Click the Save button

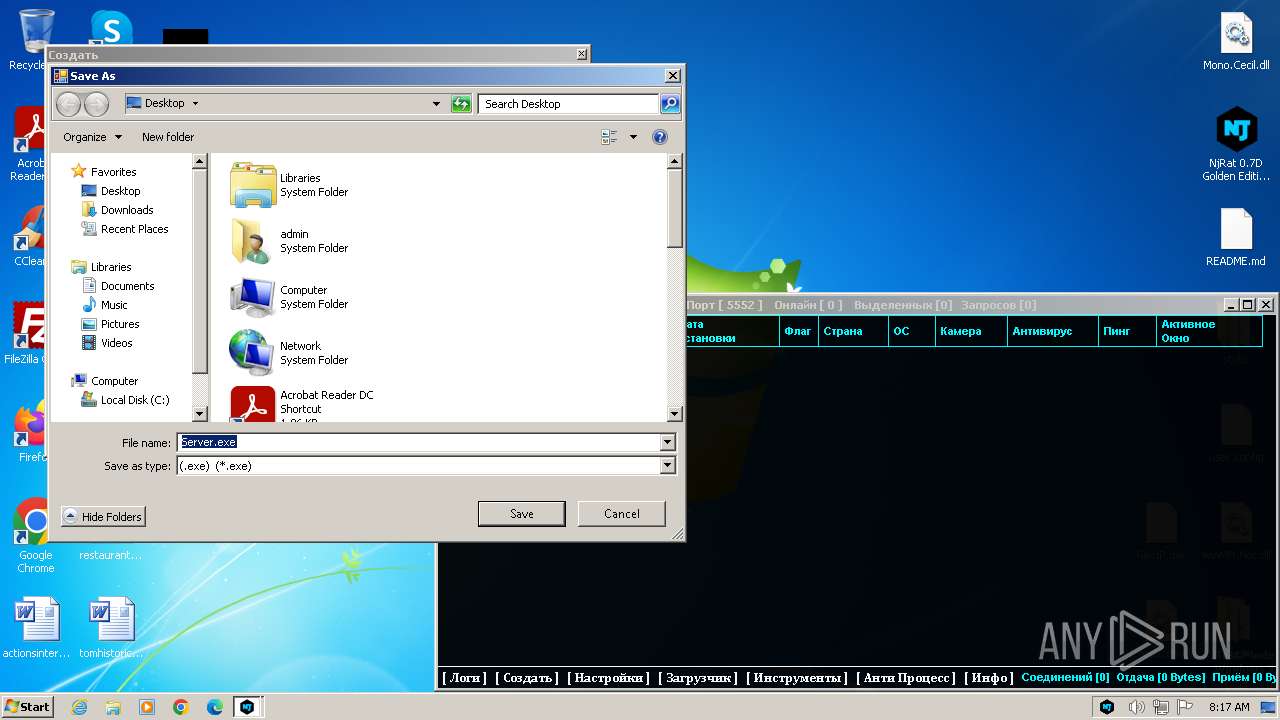(x=521, y=514)
